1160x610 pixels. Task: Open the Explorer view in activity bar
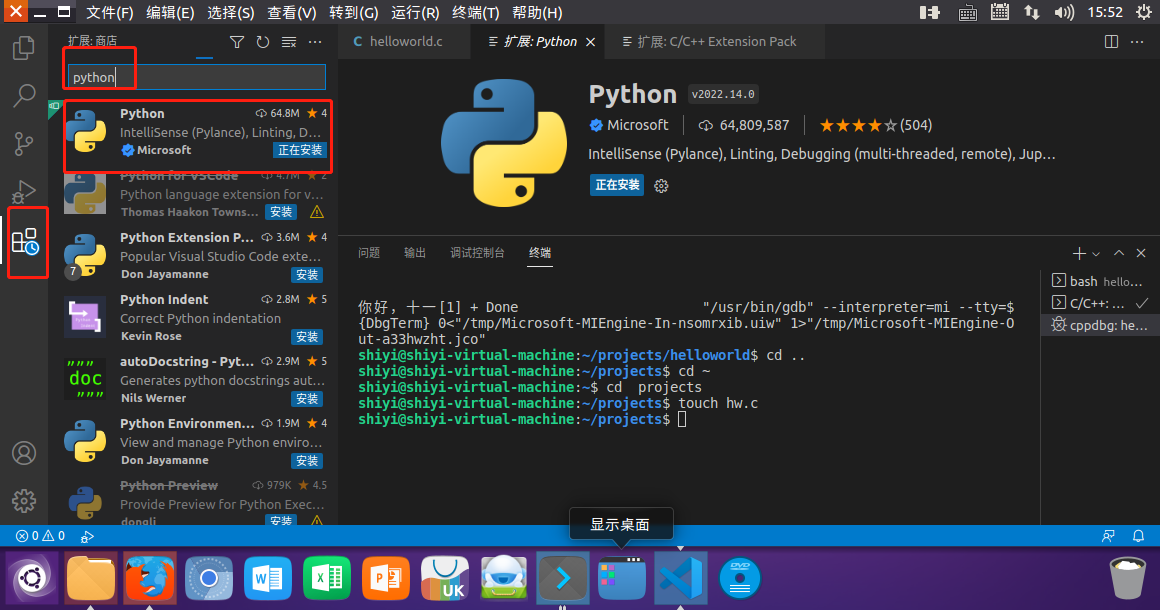(24, 48)
